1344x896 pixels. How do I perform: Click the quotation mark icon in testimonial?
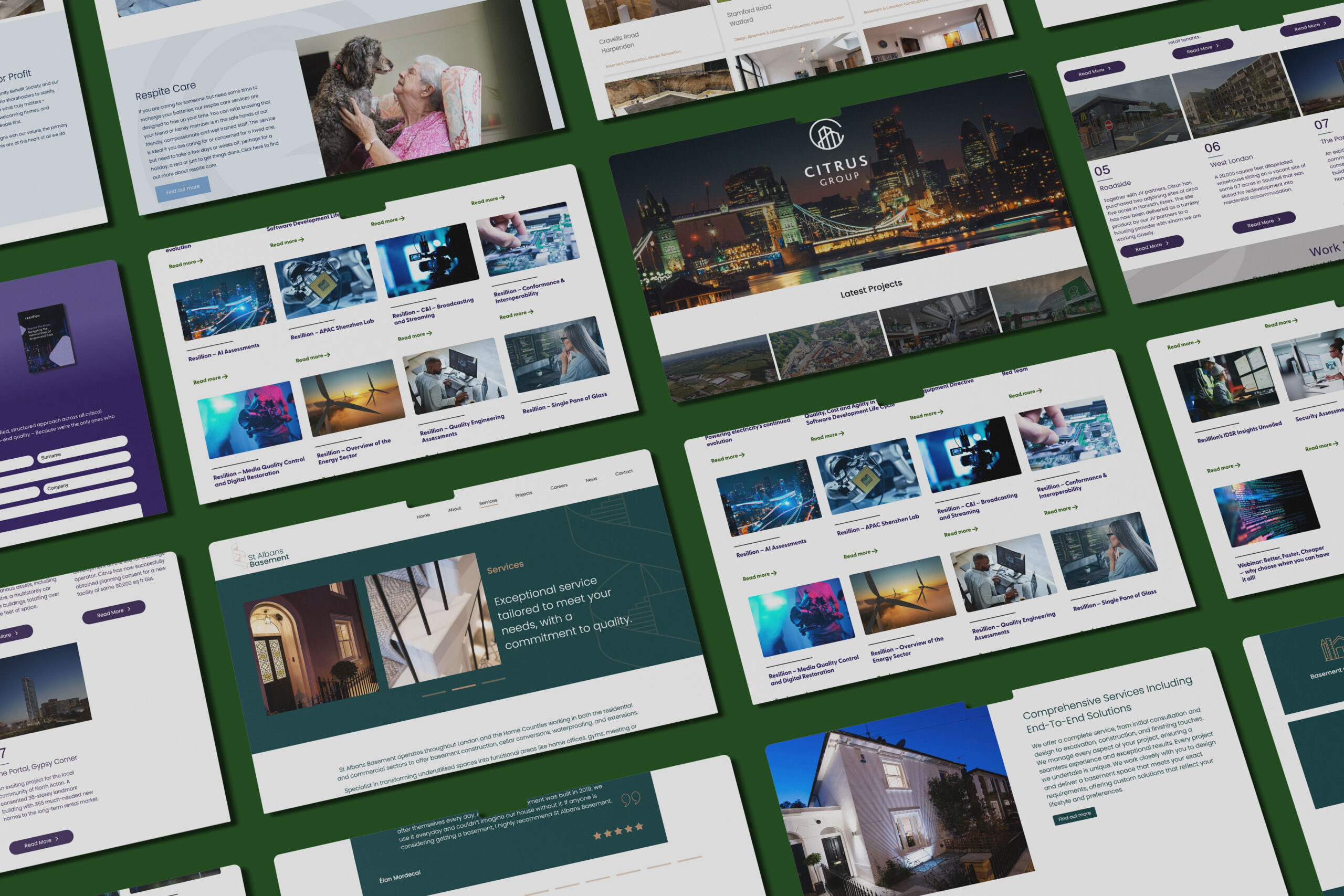pyautogui.click(x=631, y=799)
